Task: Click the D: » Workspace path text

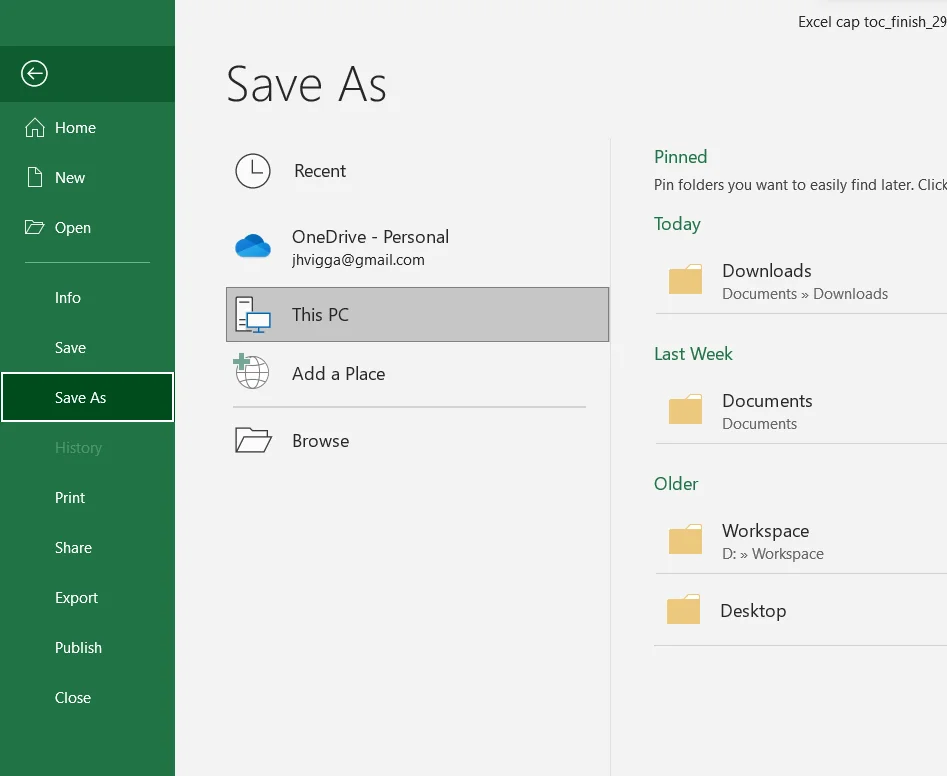Action: pyautogui.click(x=772, y=554)
